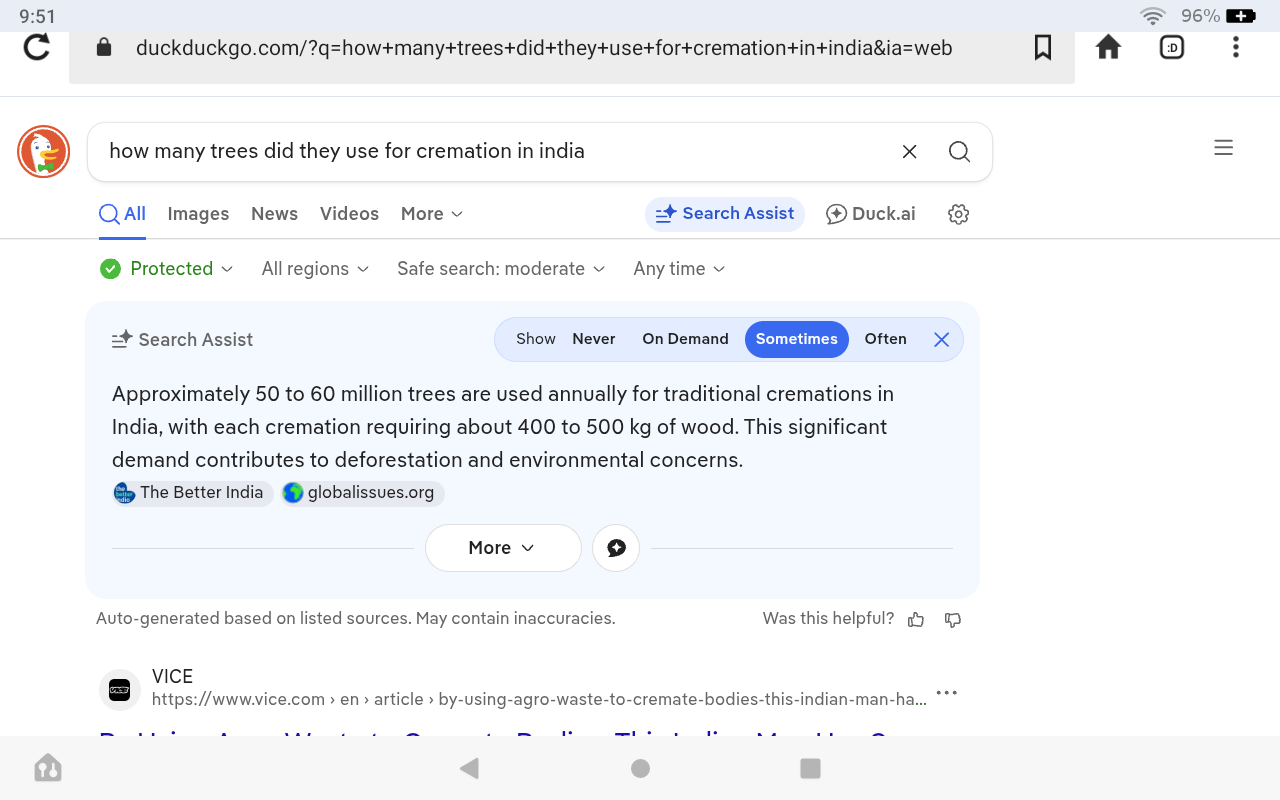Open the Any time filter dropdown
Screen dimensions: 1280x800
(679, 269)
